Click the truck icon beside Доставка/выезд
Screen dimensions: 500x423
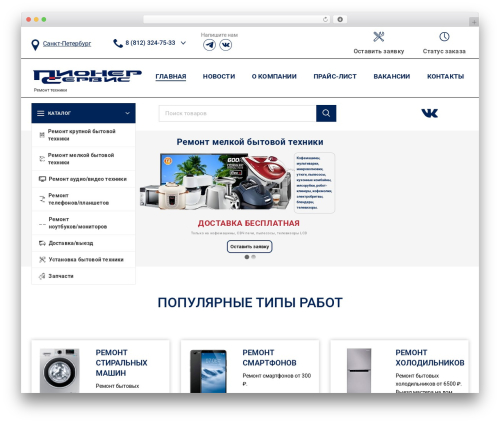click(x=42, y=243)
